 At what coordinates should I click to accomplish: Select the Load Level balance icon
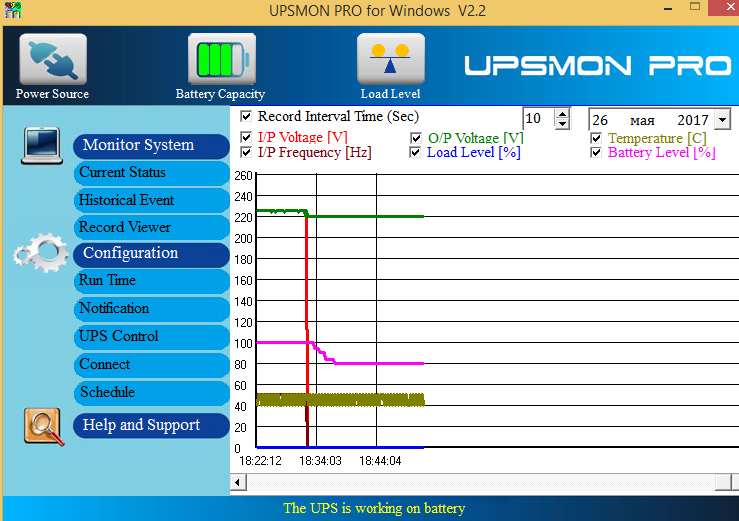click(391, 59)
